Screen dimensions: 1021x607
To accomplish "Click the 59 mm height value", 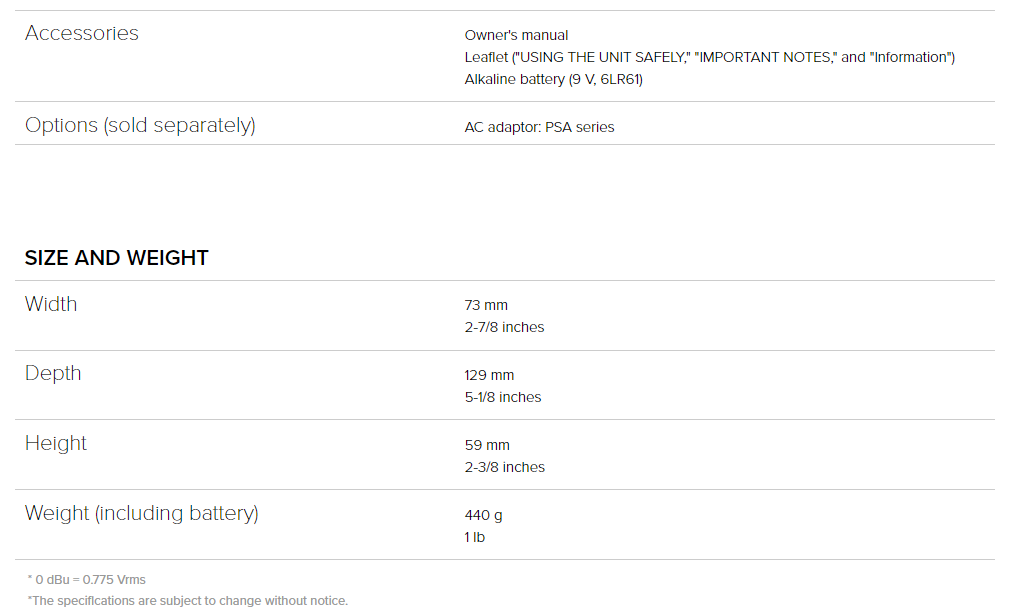I will 487,445.
